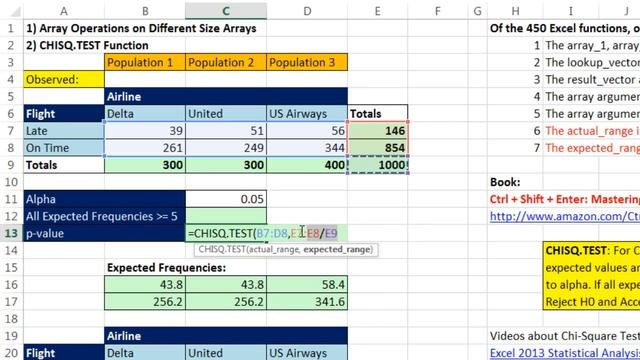The height and width of the screenshot is (360, 640).
Task: Click US Airways late value 56
Action: [307, 131]
